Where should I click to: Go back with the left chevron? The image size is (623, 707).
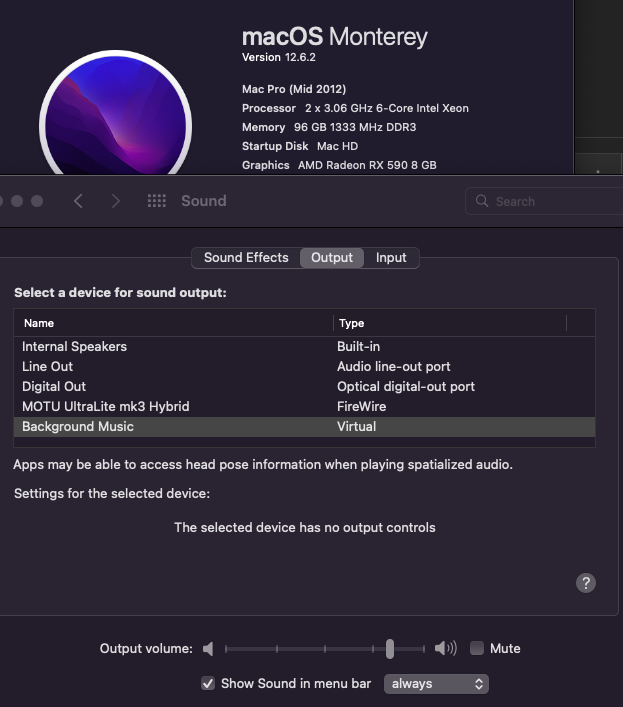coord(78,201)
